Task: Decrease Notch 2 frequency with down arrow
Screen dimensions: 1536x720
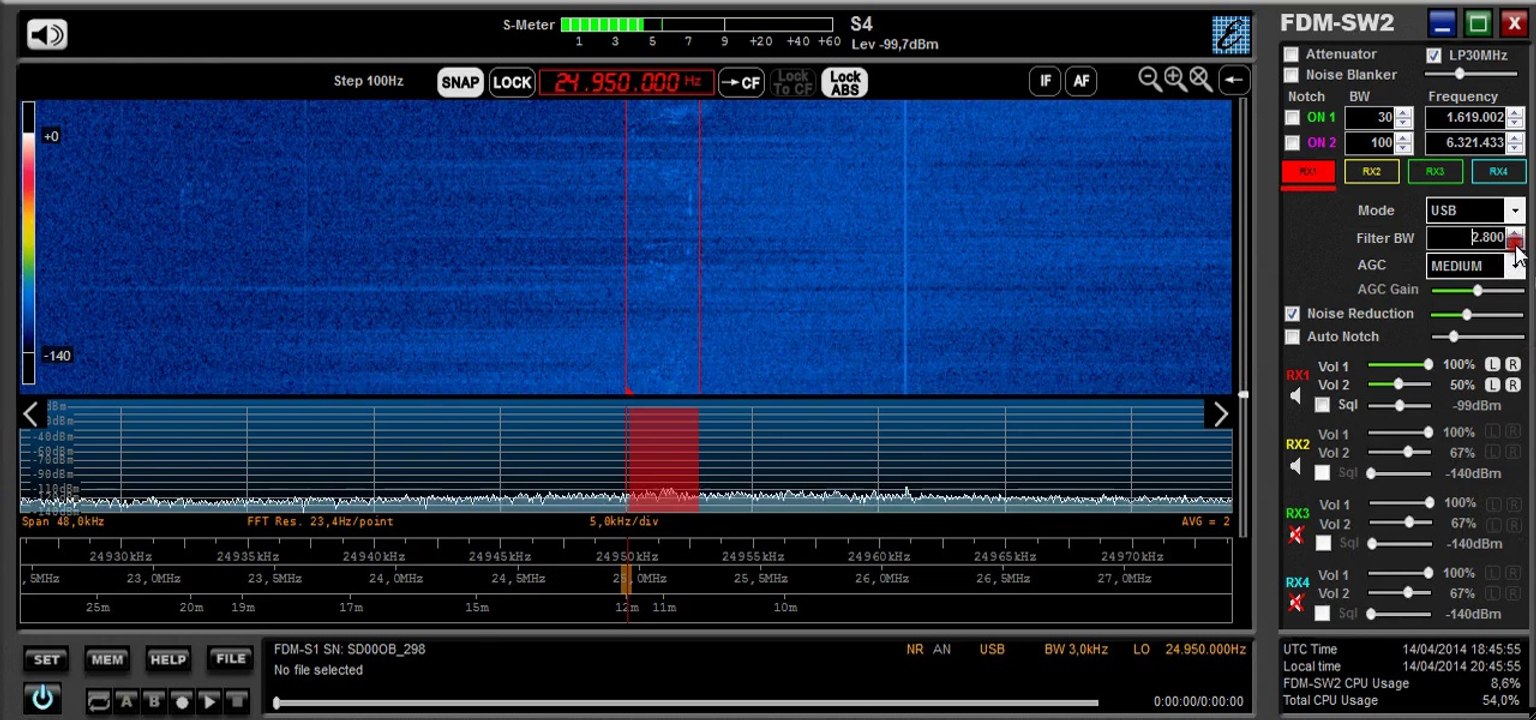Action: 1515,148
